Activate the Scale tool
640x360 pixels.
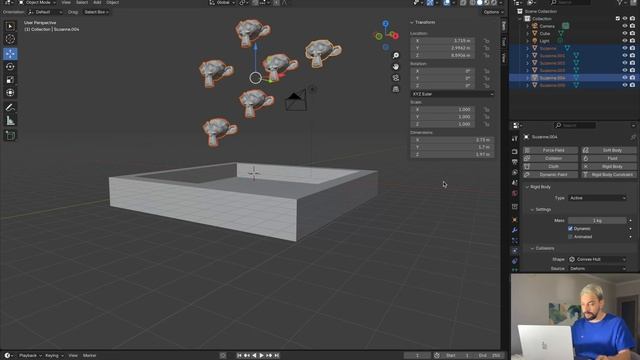click(x=10, y=80)
